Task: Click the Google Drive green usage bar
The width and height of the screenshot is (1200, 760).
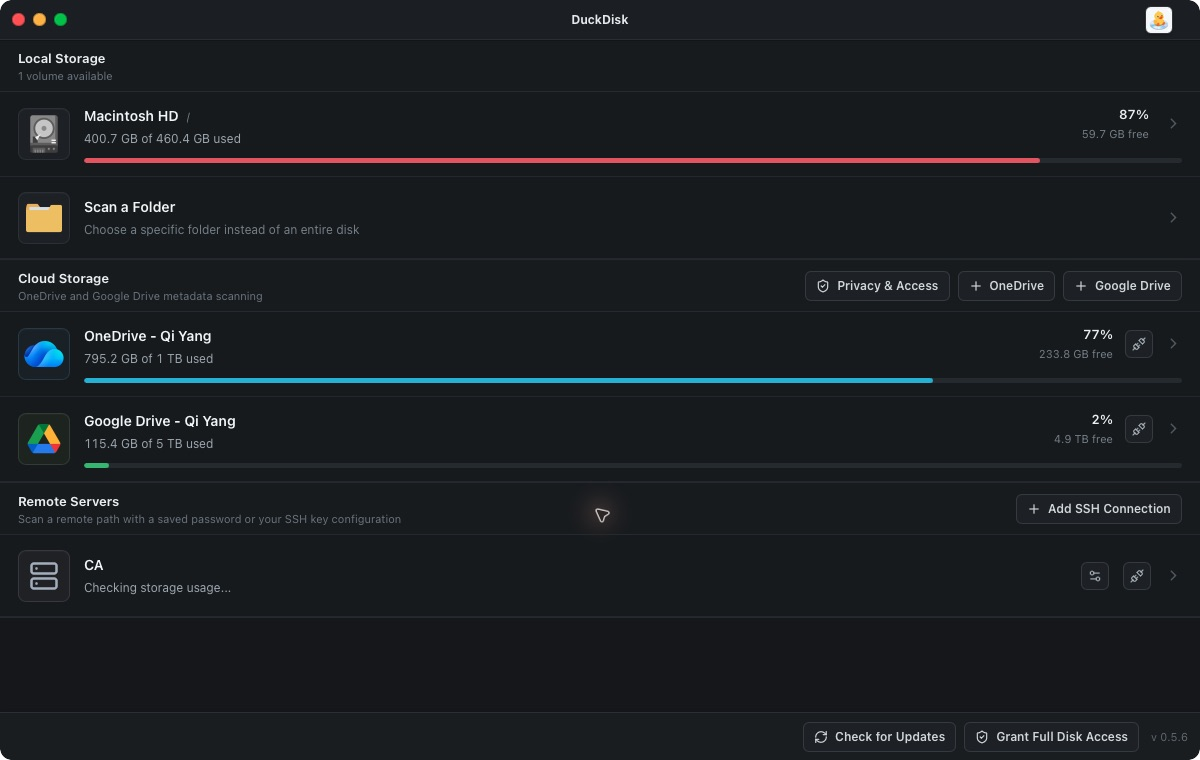Action: (96, 465)
